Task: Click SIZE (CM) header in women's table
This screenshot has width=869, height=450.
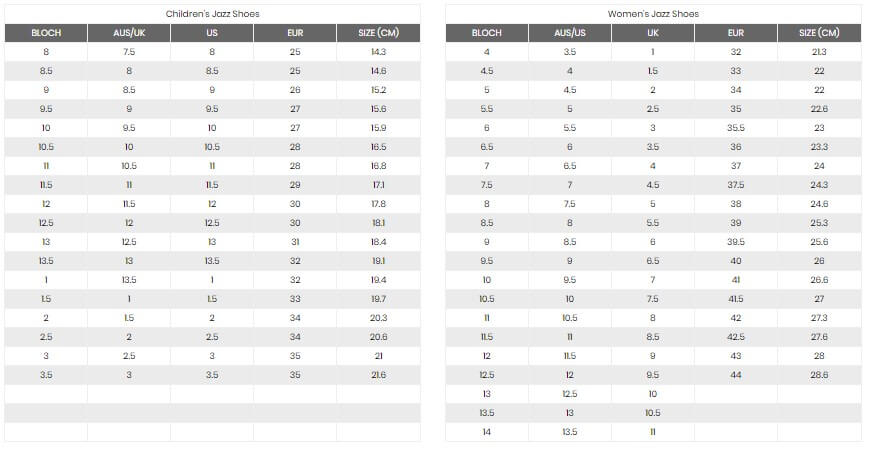Action: coord(819,33)
